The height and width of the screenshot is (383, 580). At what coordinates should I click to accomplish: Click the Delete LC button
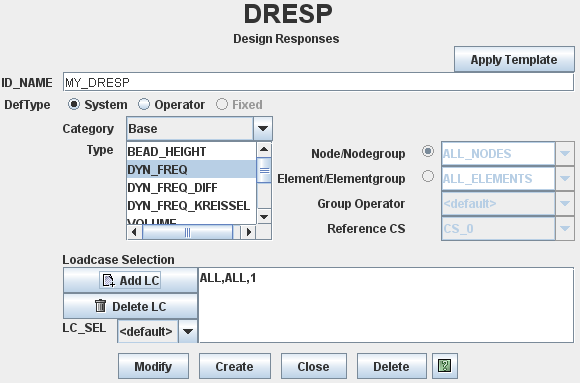point(130,306)
